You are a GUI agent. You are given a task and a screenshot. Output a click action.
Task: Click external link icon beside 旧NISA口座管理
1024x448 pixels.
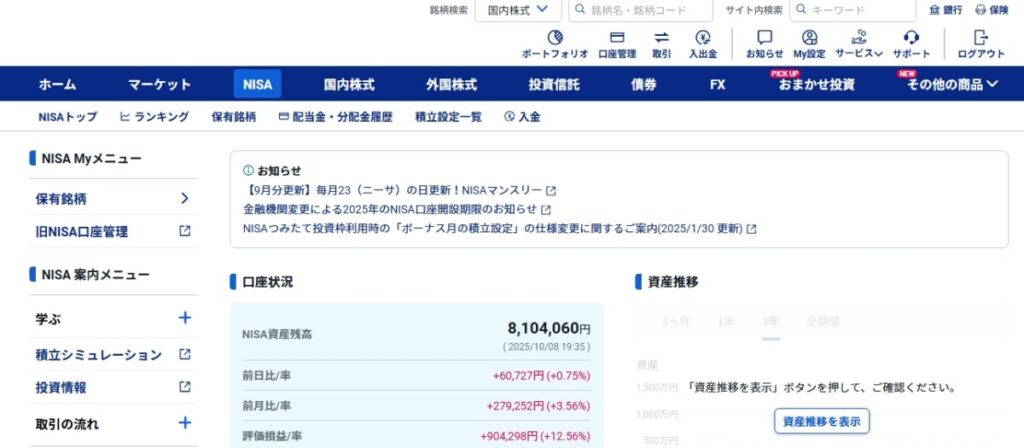[185, 231]
